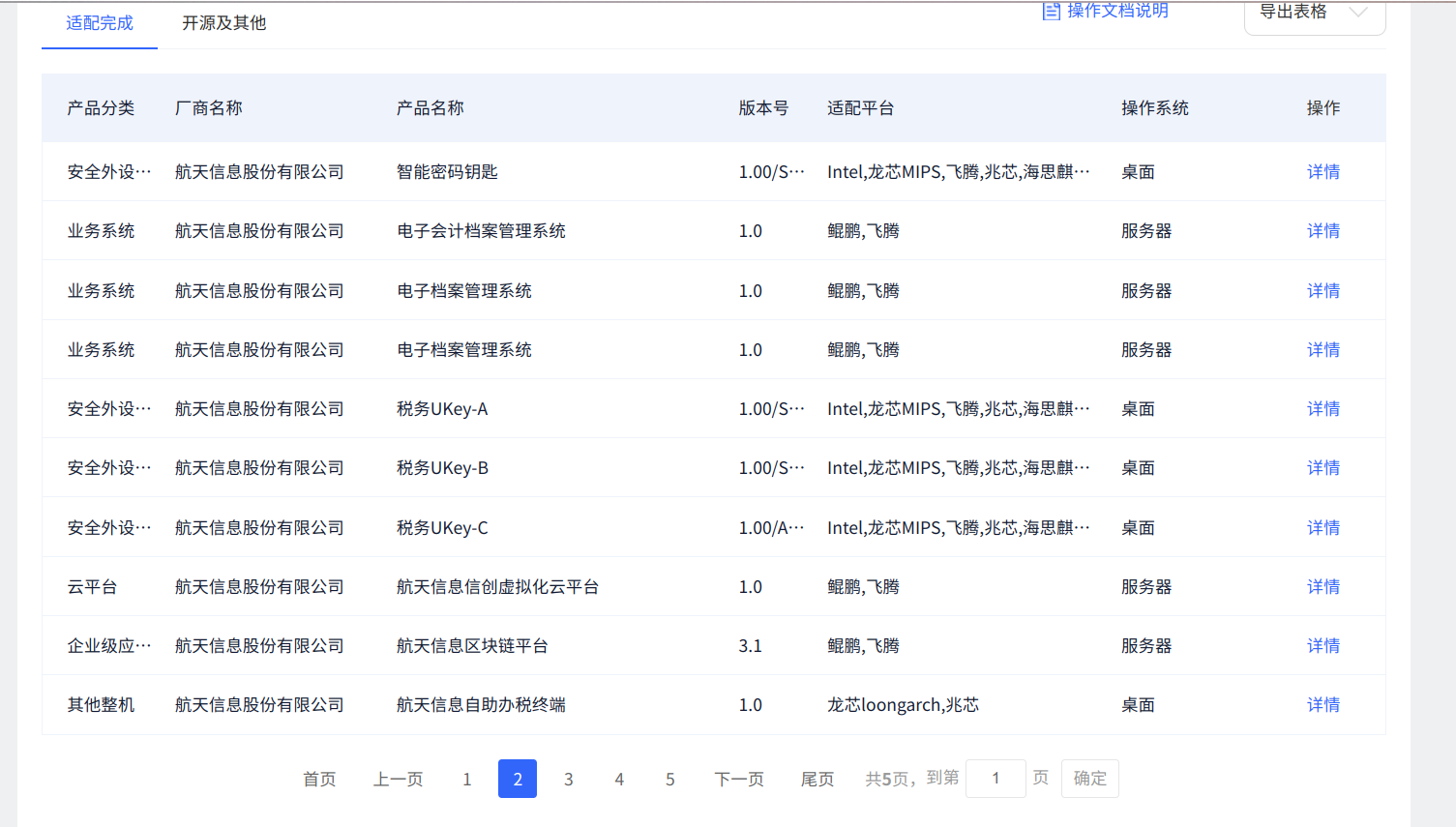Open 详情 for 税务UKey-A
Screen dimensions: 1456x827
pyautogui.click(x=1322, y=408)
